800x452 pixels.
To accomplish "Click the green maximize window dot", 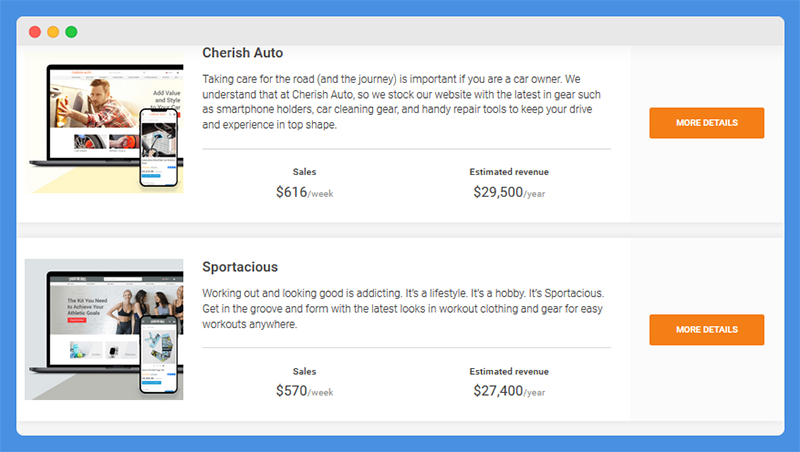I will pyautogui.click(x=71, y=32).
